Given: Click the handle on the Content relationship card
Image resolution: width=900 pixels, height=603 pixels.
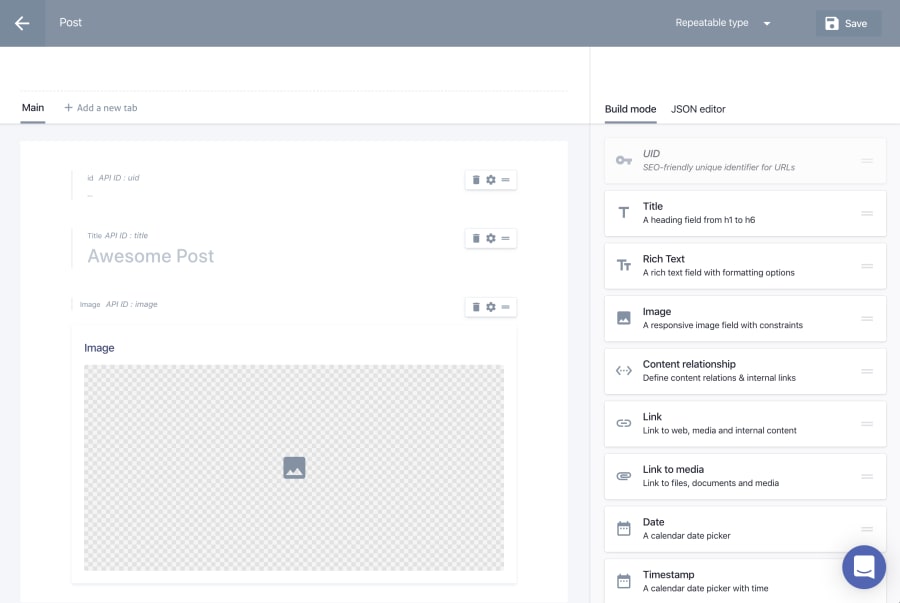Looking at the screenshot, I should pos(867,371).
